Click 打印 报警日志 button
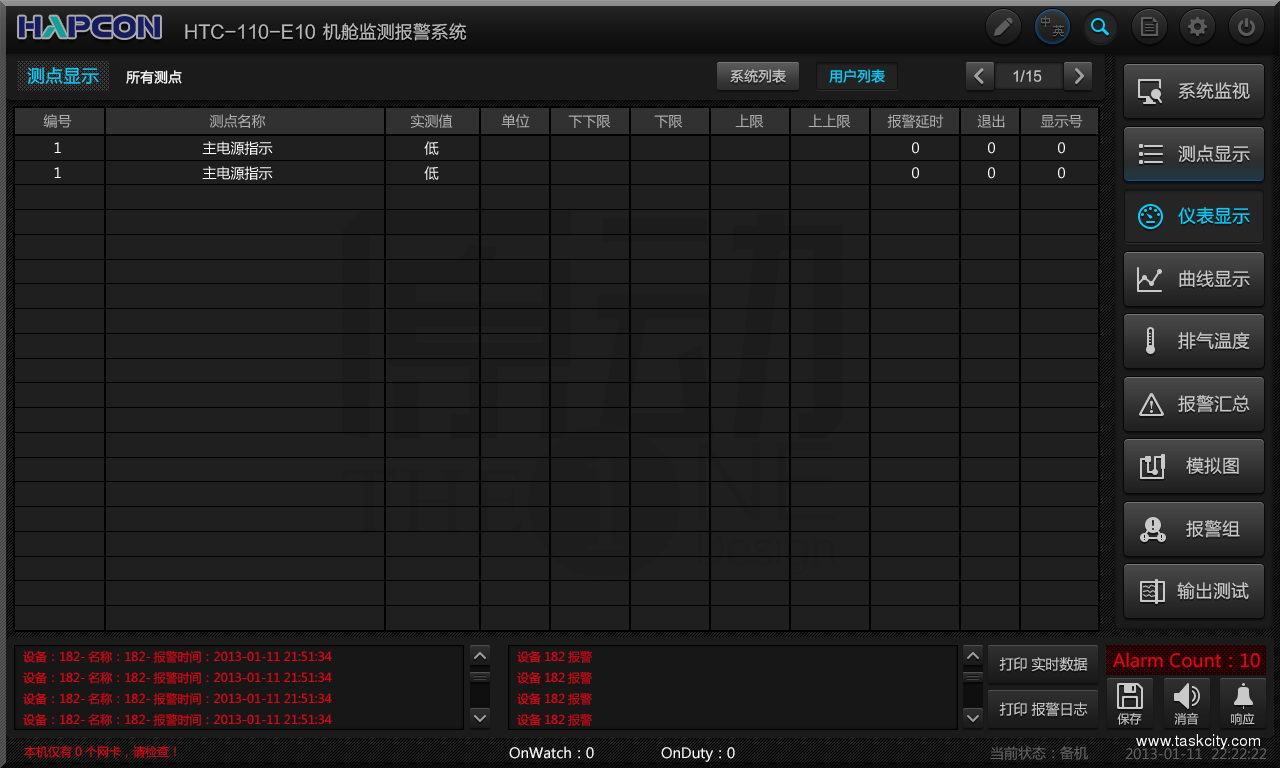The height and width of the screenshot is (768, 1280). (1043, 709)
